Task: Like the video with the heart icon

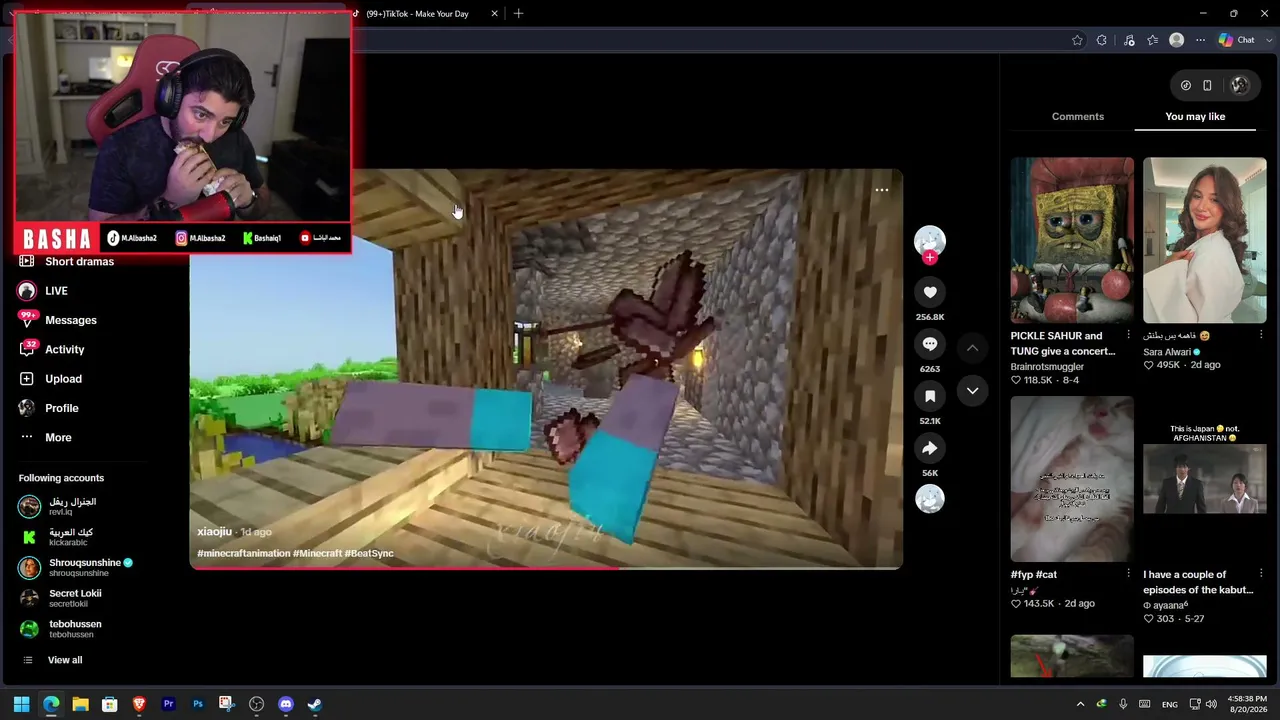Action: (930, 292)
